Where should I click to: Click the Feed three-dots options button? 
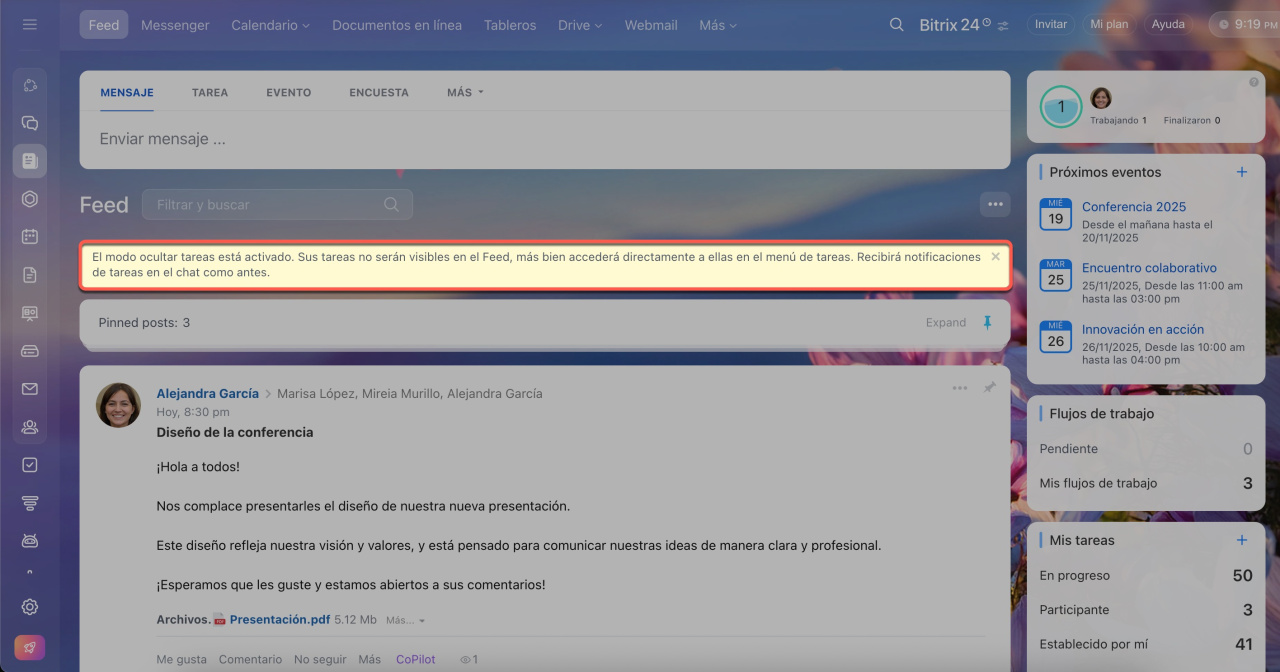pos(994,204)
